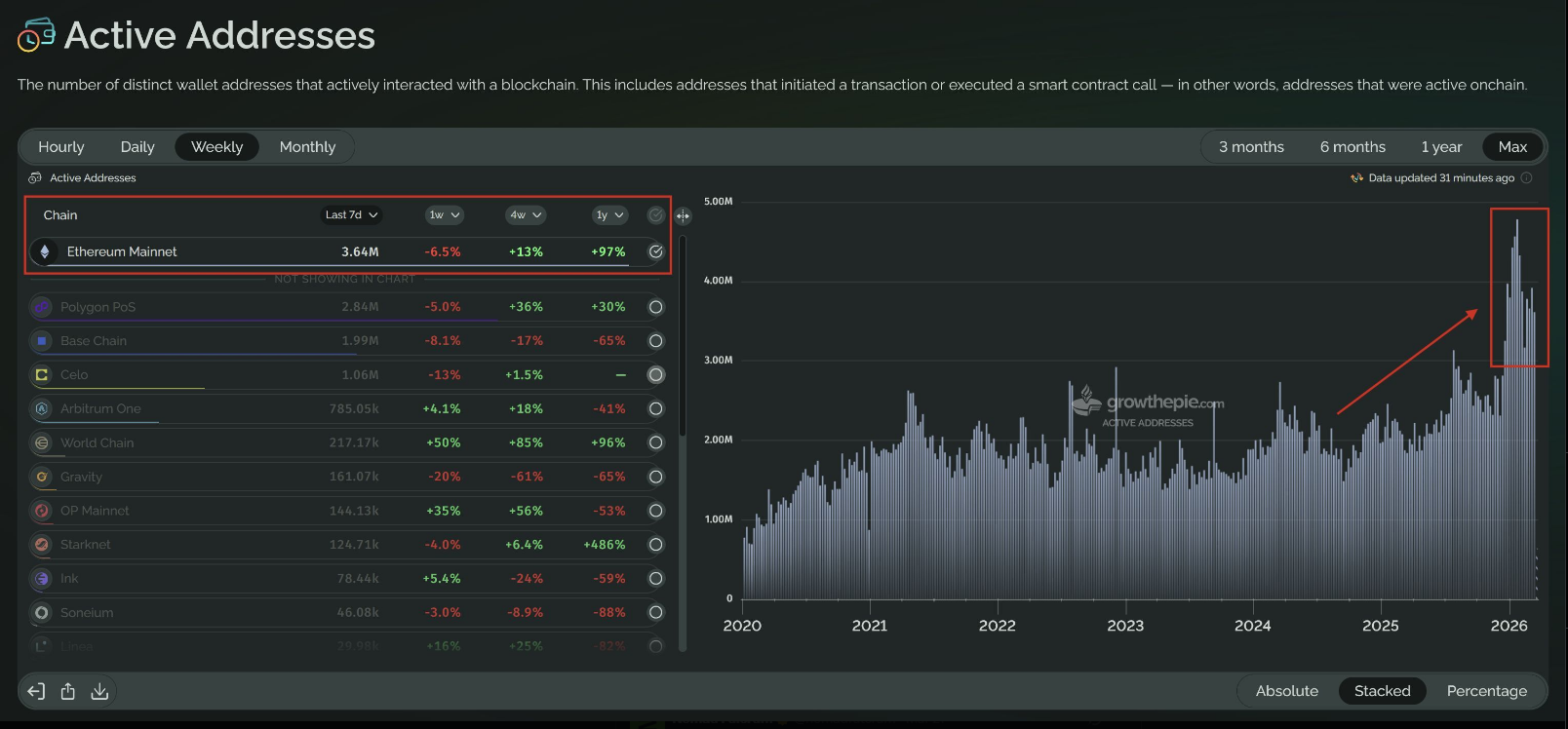Click the download icon in the bottom toolbar
This screenshot has height=729, width=1568.
[x=99, y=691]
